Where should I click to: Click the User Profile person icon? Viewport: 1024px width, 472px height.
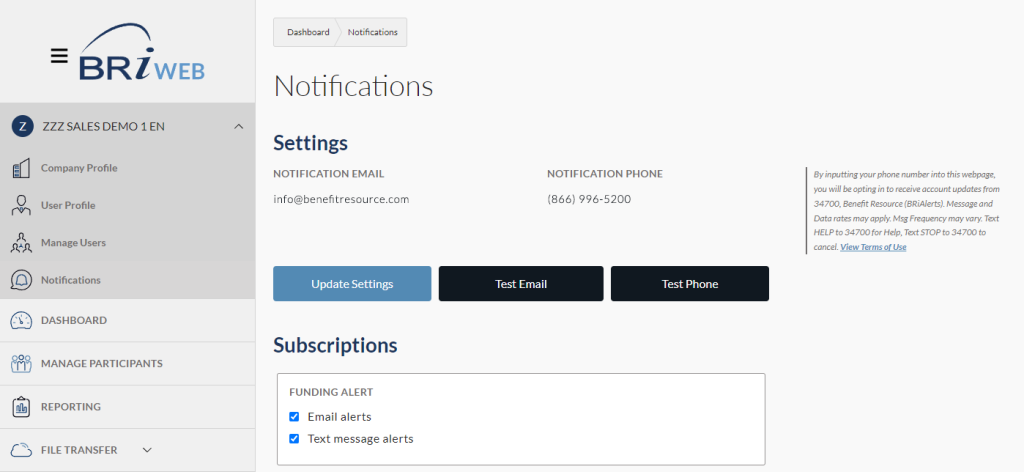pyautogui.click(x=21, y=205)
